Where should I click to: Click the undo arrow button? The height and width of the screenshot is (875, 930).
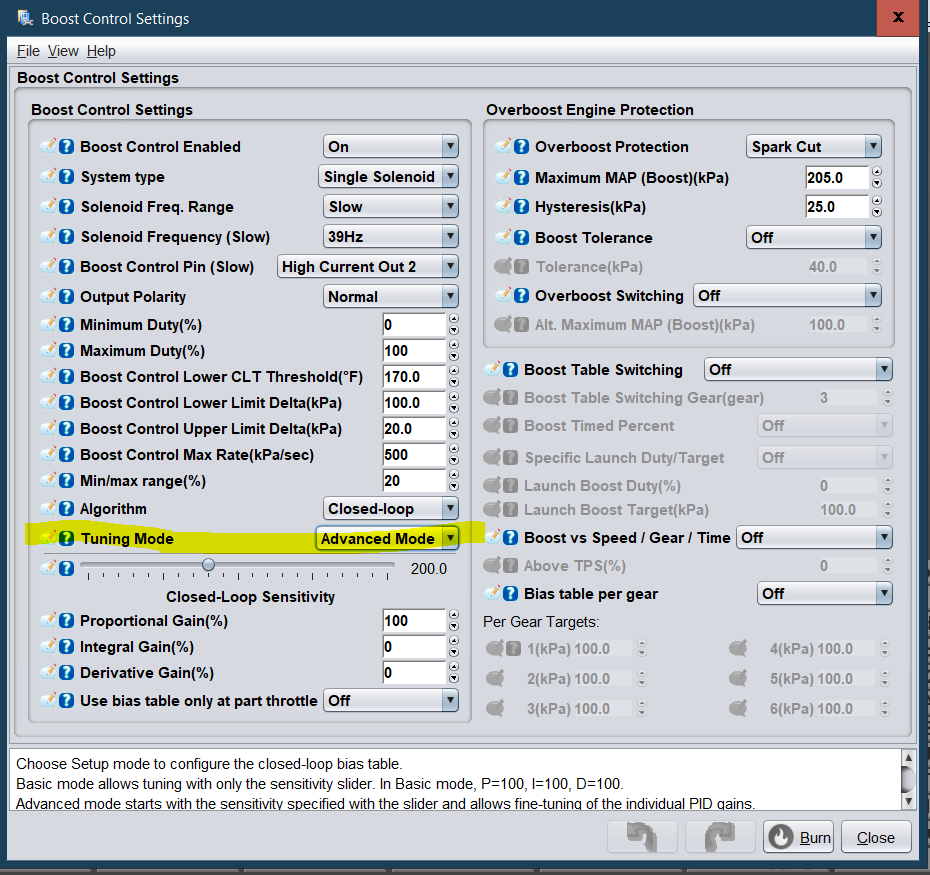point(642,836)
